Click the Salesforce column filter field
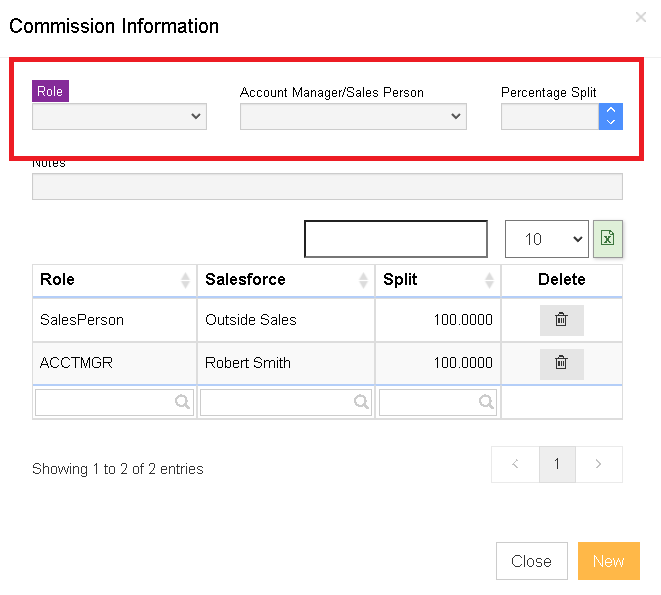Image resolution: width=661 pixels, height=595 pixels. (x=286, y=402)
